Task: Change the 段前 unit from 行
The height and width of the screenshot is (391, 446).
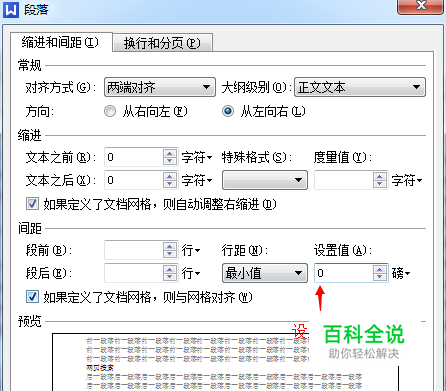Action: pos(191,250)
